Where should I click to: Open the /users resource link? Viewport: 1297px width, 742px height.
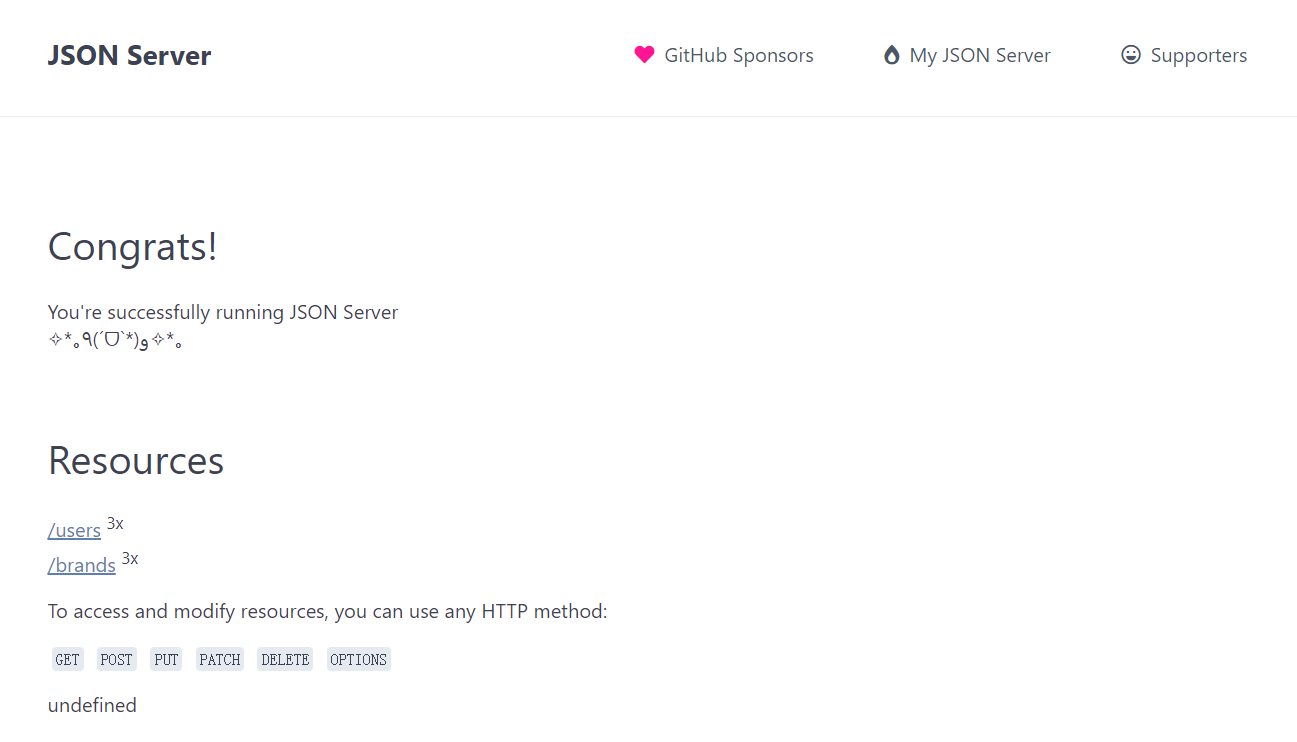pos(74,530)
